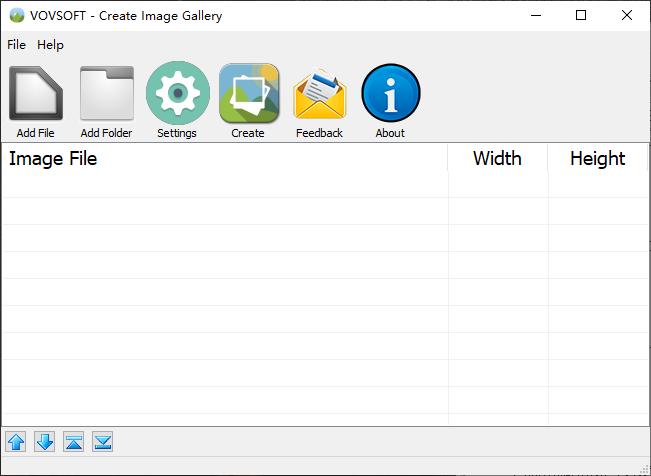
Task: Move selected image to top of list
Action: tap(73, 442)
